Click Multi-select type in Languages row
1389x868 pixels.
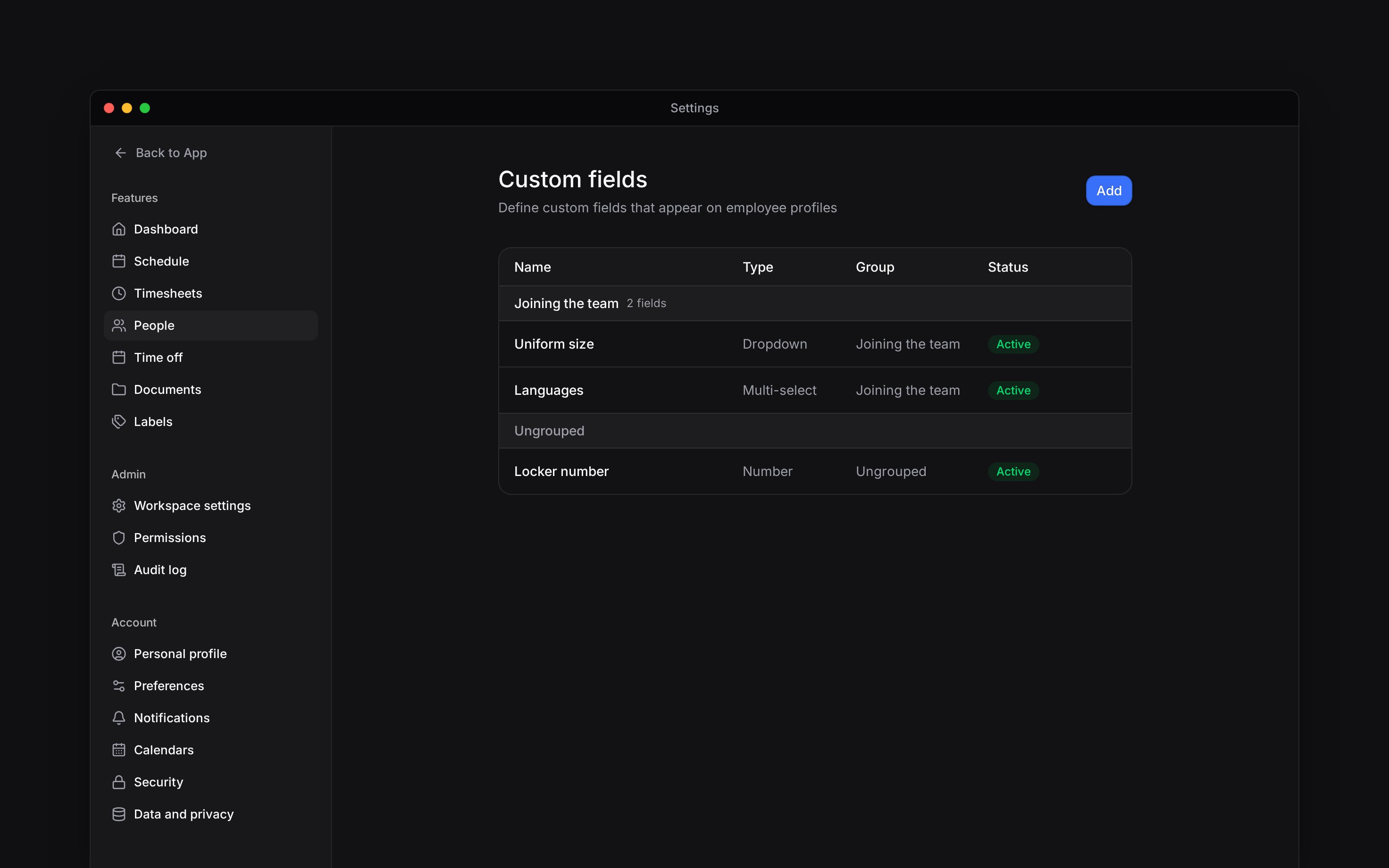(x=779, y=391)
